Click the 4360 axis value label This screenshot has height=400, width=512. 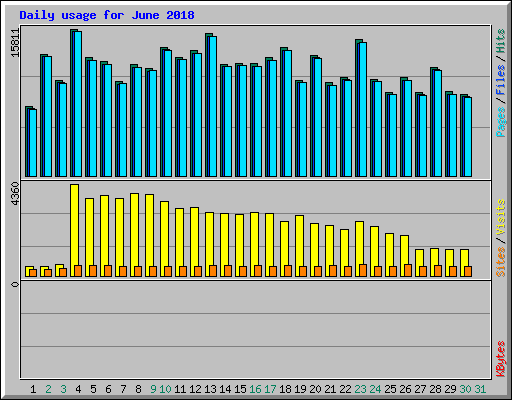pos(15,194)
